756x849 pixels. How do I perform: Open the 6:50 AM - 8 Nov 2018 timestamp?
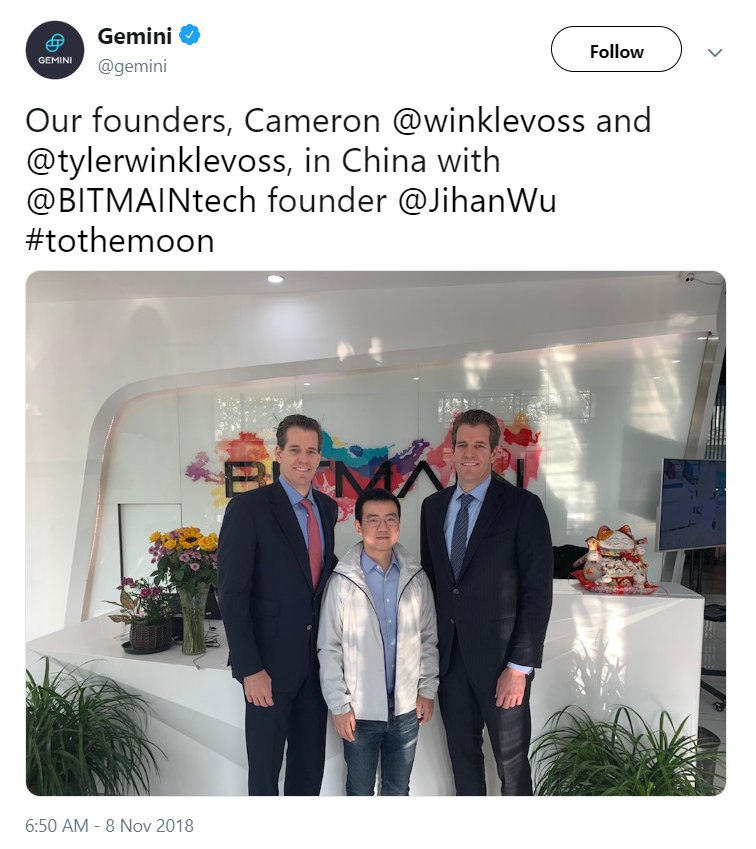(x=109, y=826)
